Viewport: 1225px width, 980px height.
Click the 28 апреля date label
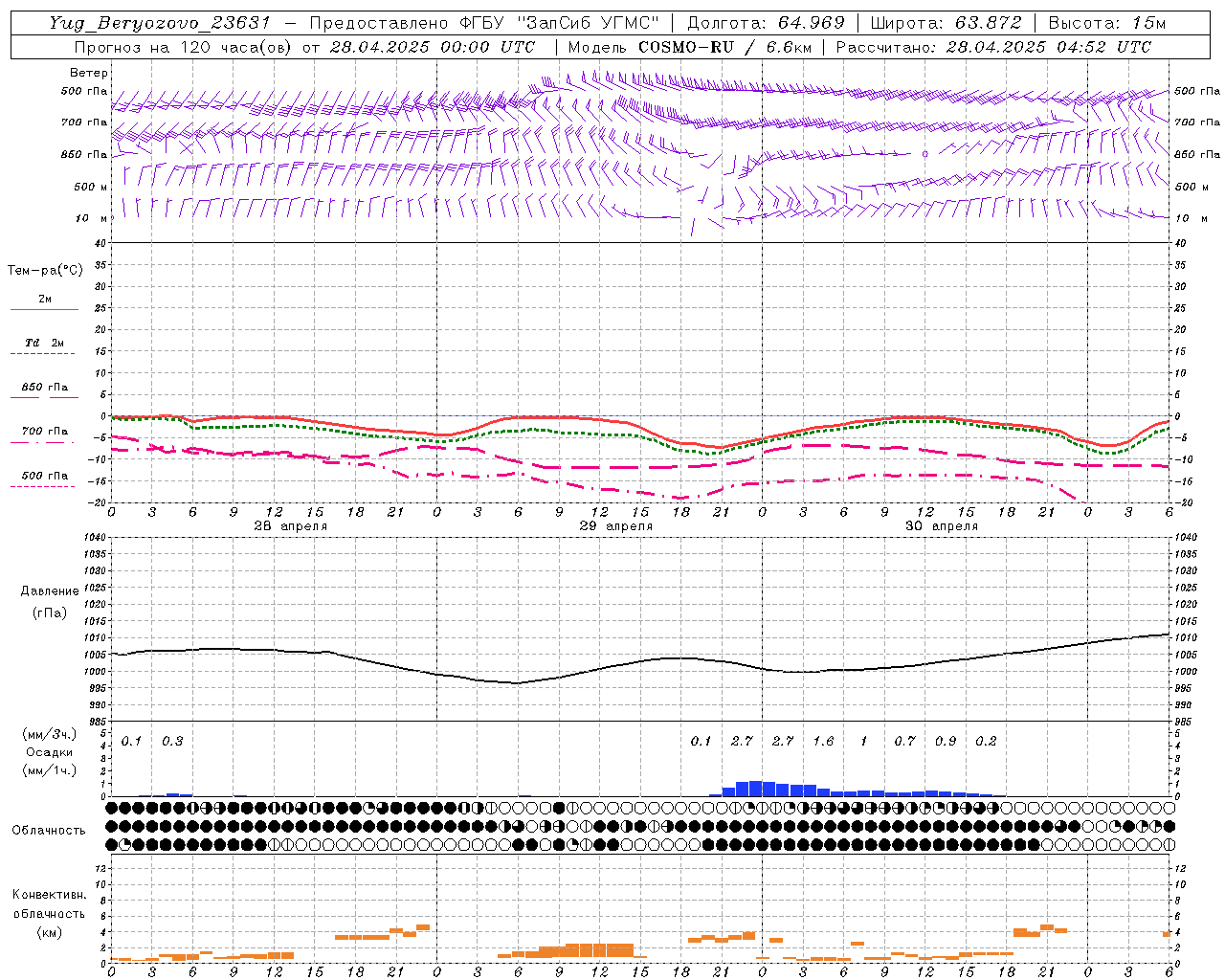pyautogui.click(x=290, y=526)
